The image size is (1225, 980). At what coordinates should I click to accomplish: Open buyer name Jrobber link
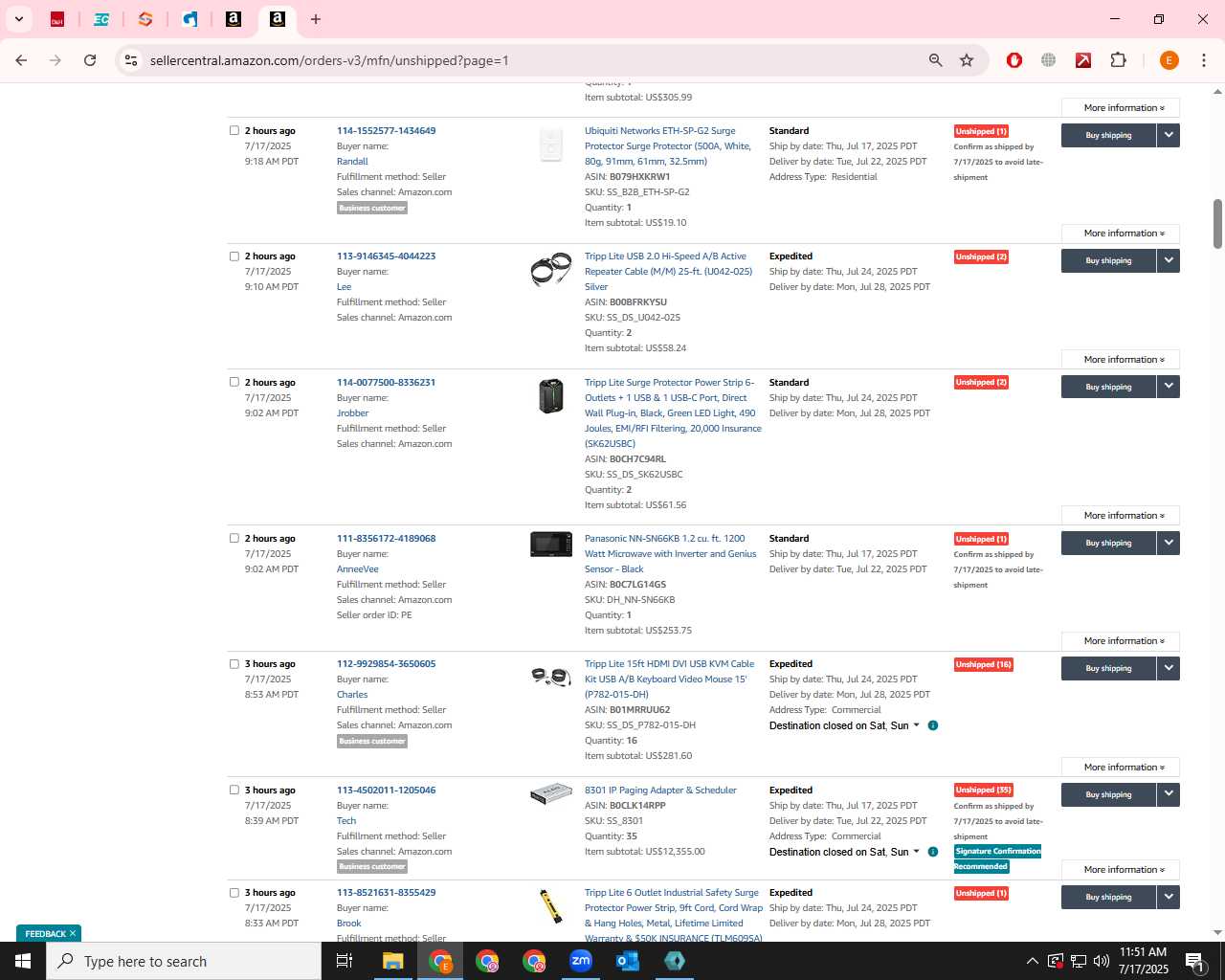pyautogui.click(x=352, y=413)
